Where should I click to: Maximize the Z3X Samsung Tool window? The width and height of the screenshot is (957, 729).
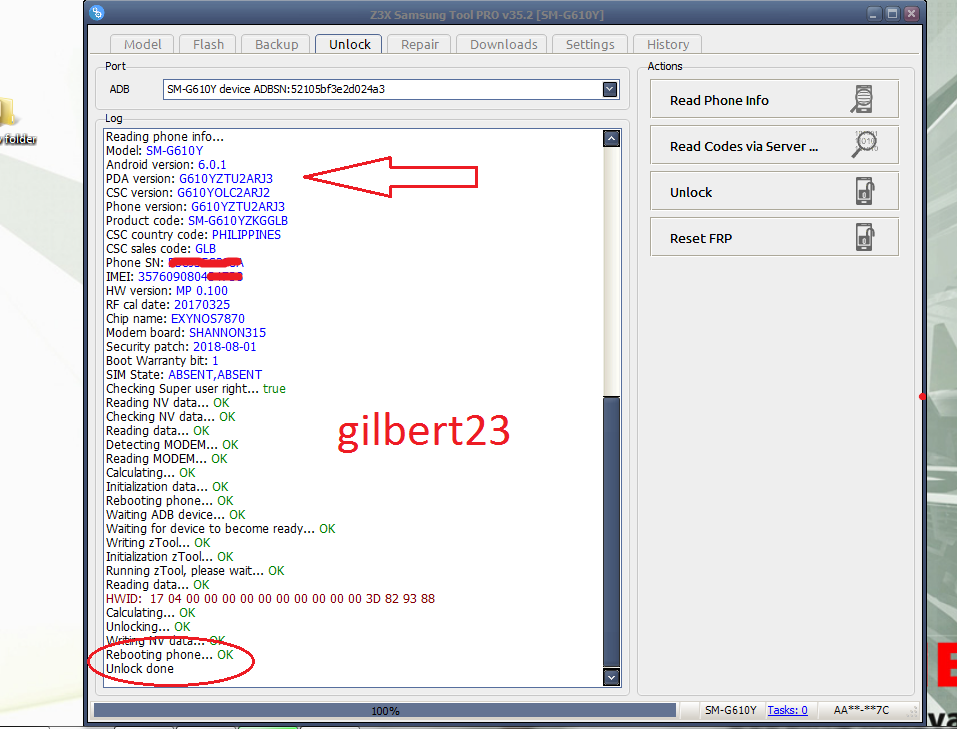[x=892, y=13]
